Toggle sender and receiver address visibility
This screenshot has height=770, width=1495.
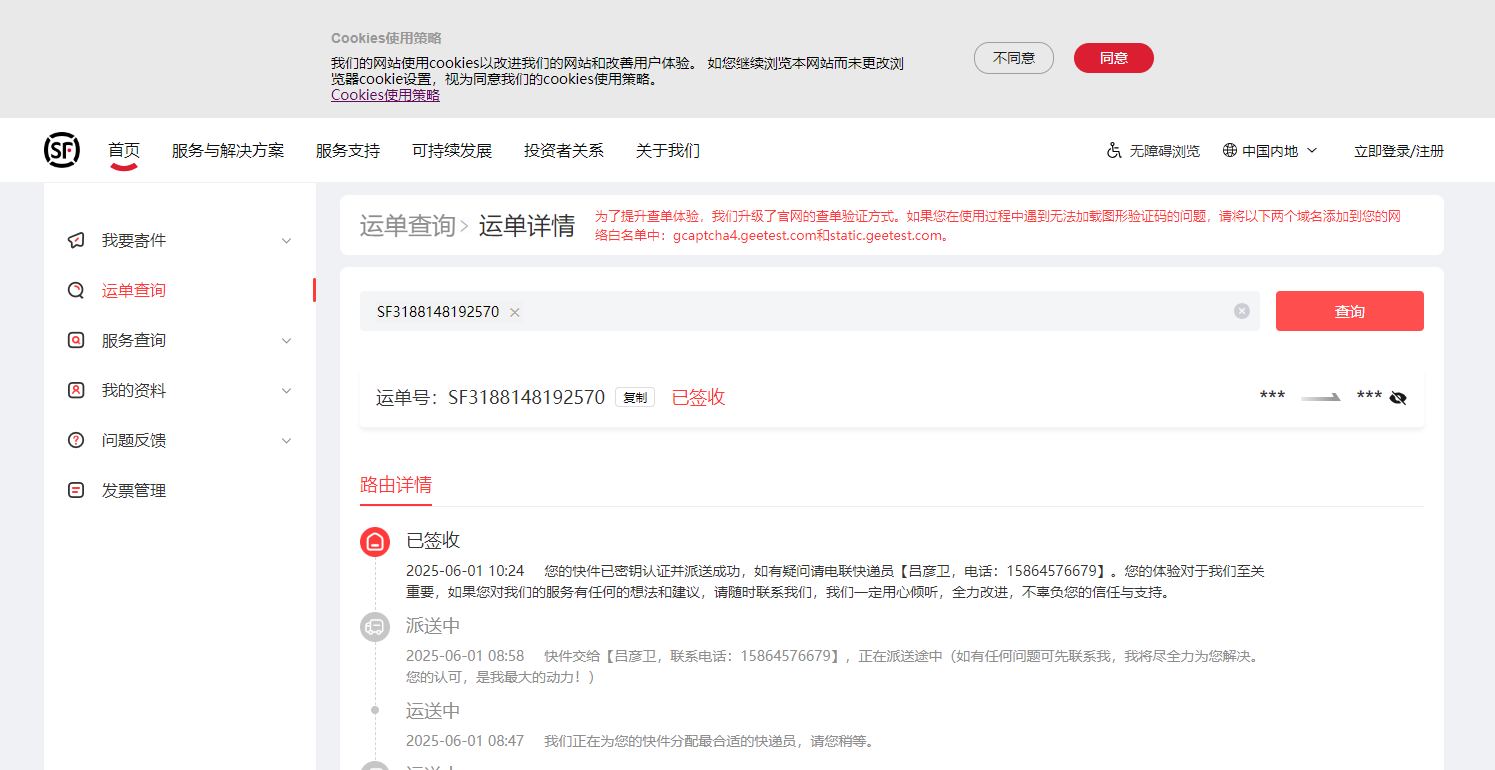click(x=1398, y=398)
